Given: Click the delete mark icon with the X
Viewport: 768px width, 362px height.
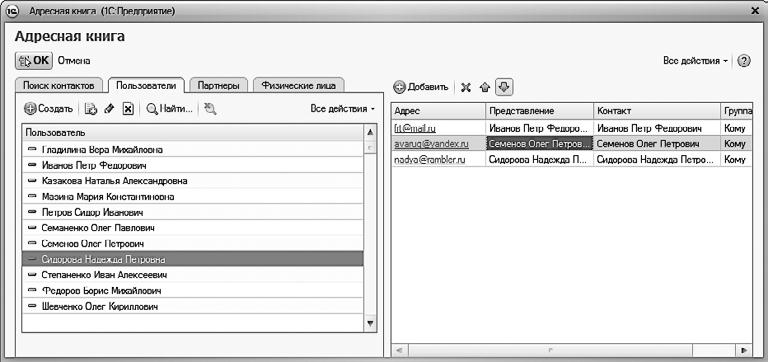Looking at the screenshot, I should pos(127,109).
